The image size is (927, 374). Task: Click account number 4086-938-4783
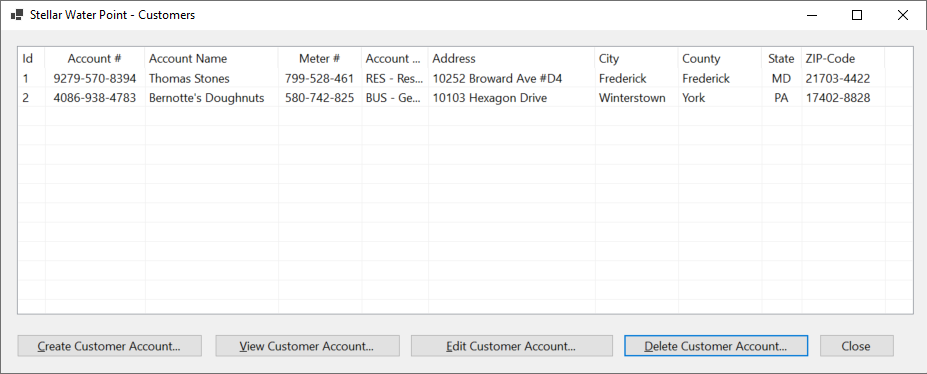point(95,98)
